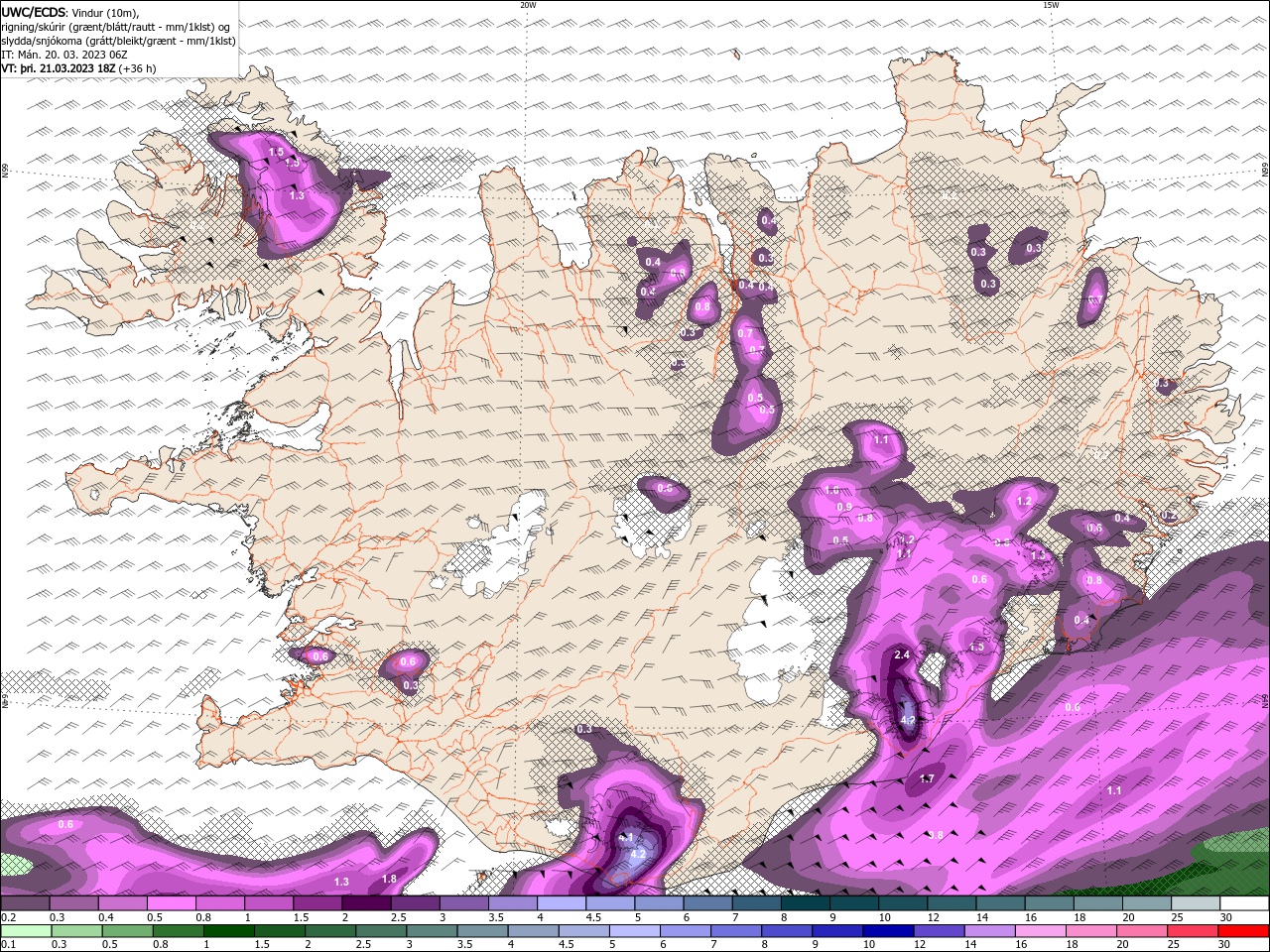Select the 14 light purple swatch in rain scale
The width and height of the screenshot is (1270, 952).
click(990, 931)
